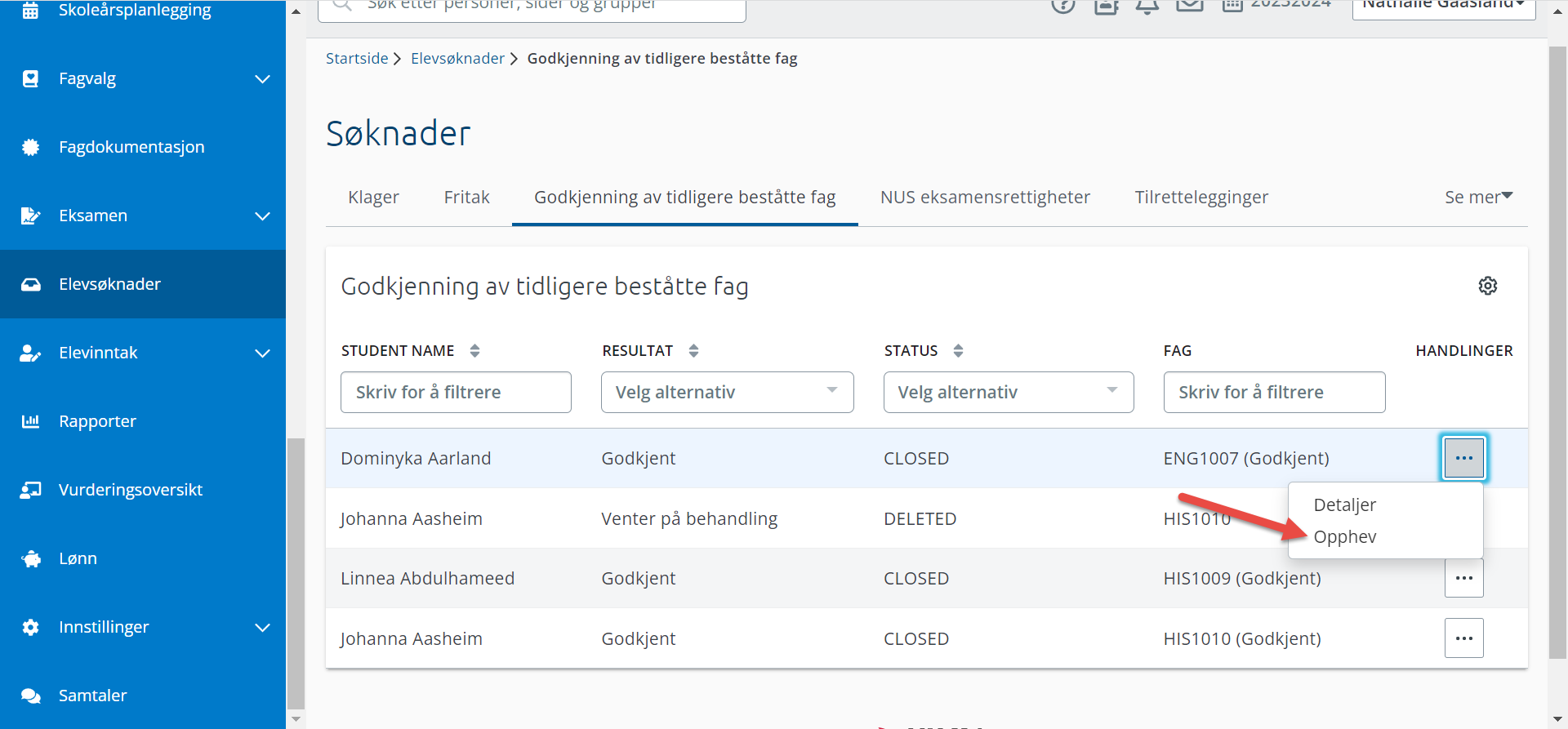Expand the Fagvalg chevron
1568x729 pixels.
point(262,79)
